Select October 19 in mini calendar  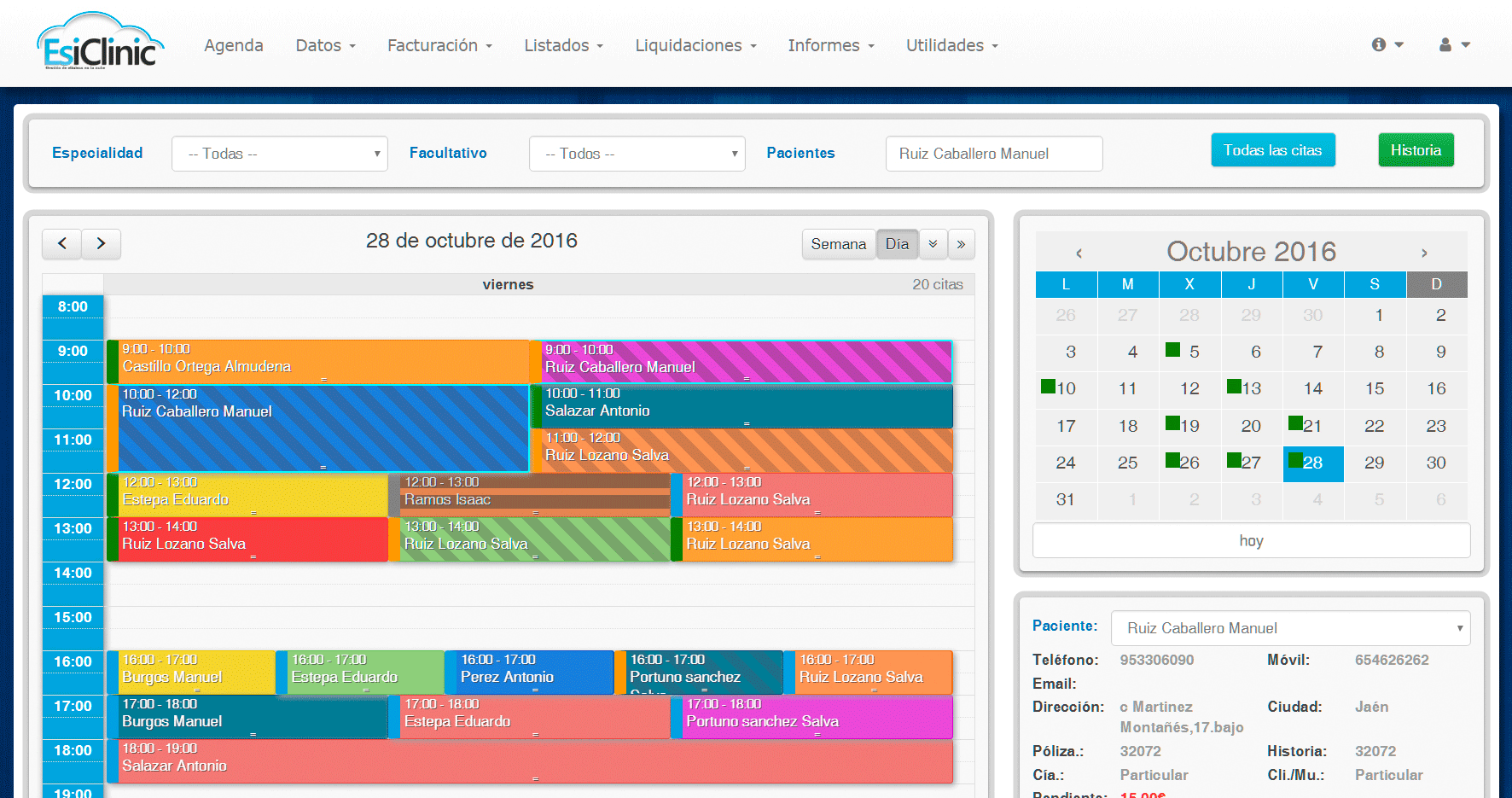pyautogui.click(x=1189, y=427)
